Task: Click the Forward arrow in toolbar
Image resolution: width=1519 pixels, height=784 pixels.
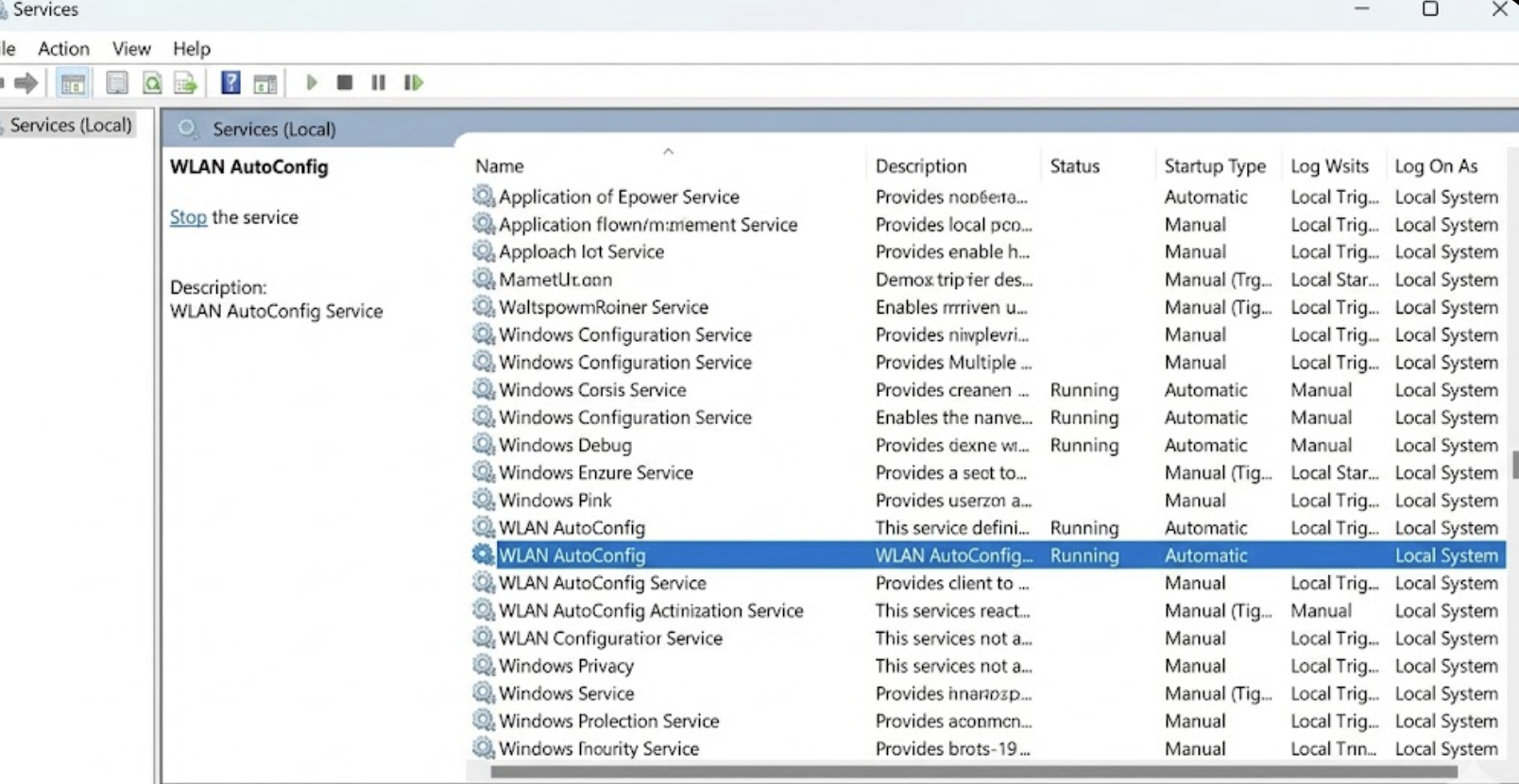Action: click(26, 83)
